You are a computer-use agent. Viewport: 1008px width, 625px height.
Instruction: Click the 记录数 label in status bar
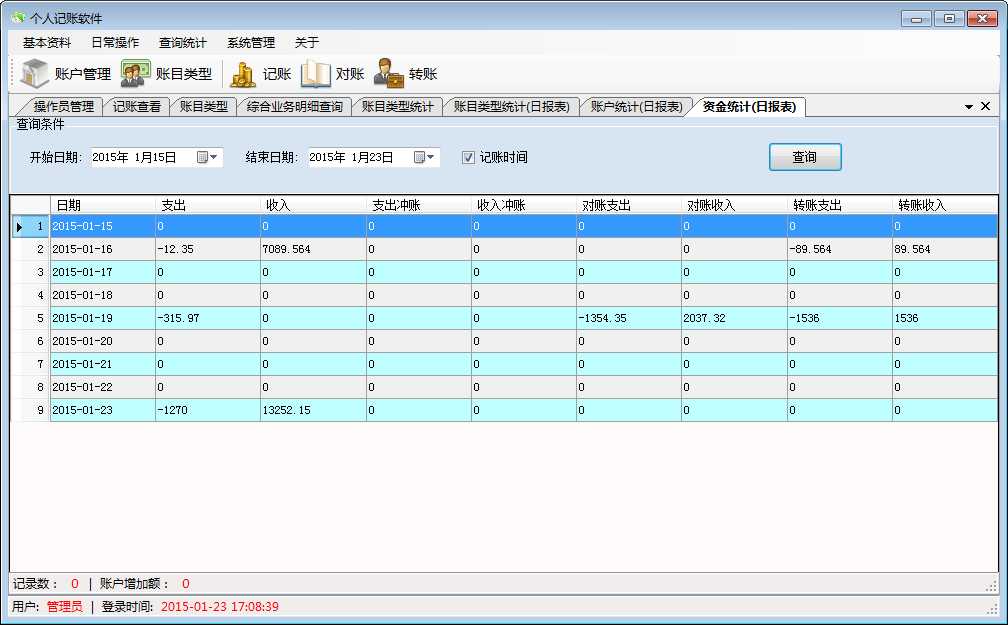[x=35, y=584]
